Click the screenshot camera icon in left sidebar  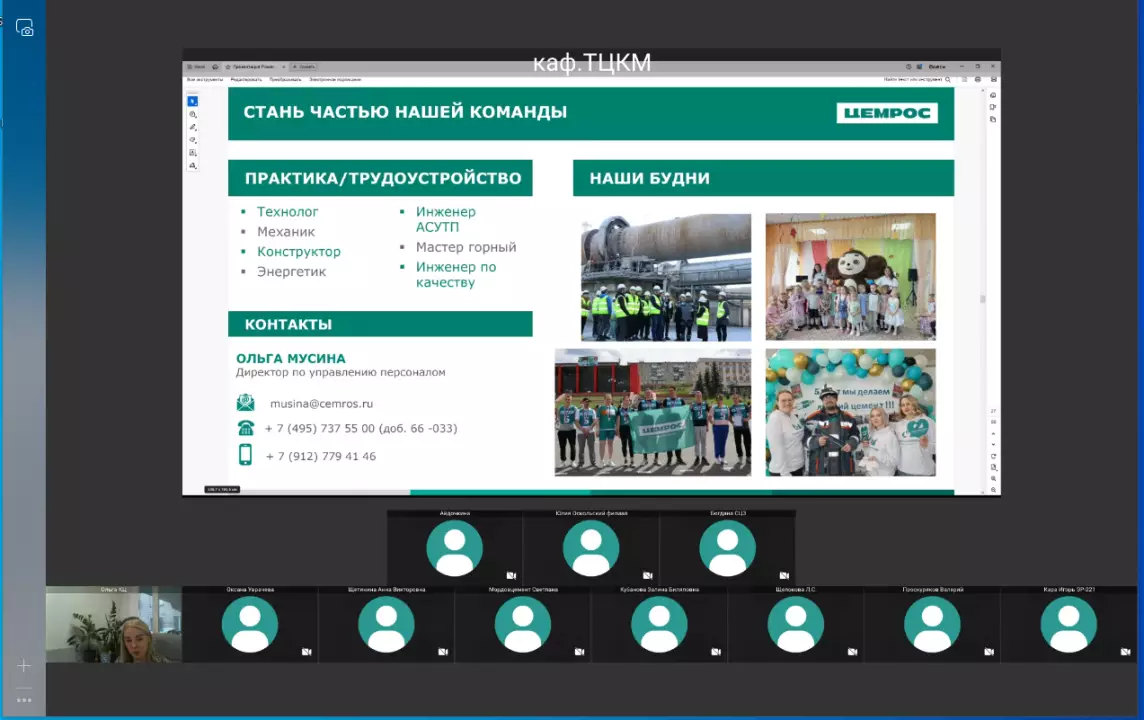[x=25, y=28]
